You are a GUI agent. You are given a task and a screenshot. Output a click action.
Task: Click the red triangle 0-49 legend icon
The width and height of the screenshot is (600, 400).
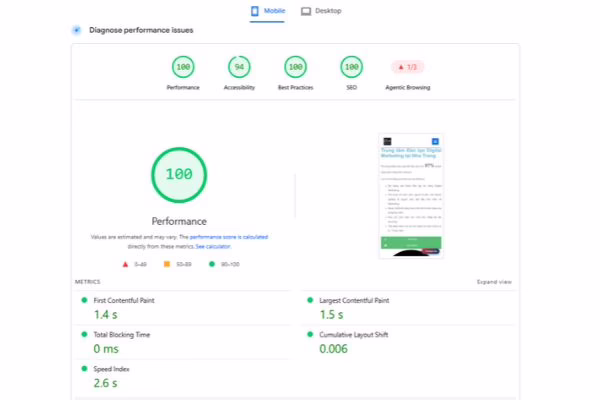click(125, 264)
